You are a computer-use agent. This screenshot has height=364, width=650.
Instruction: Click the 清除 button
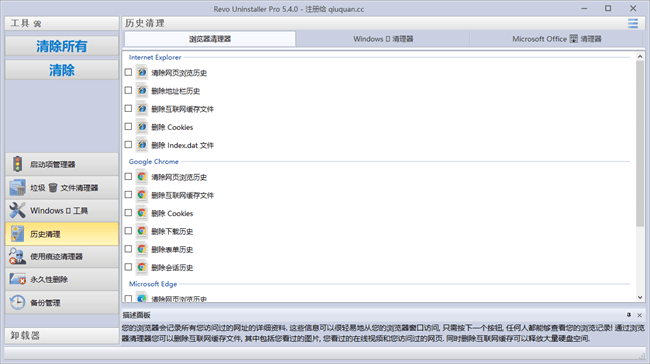point(62,70)
